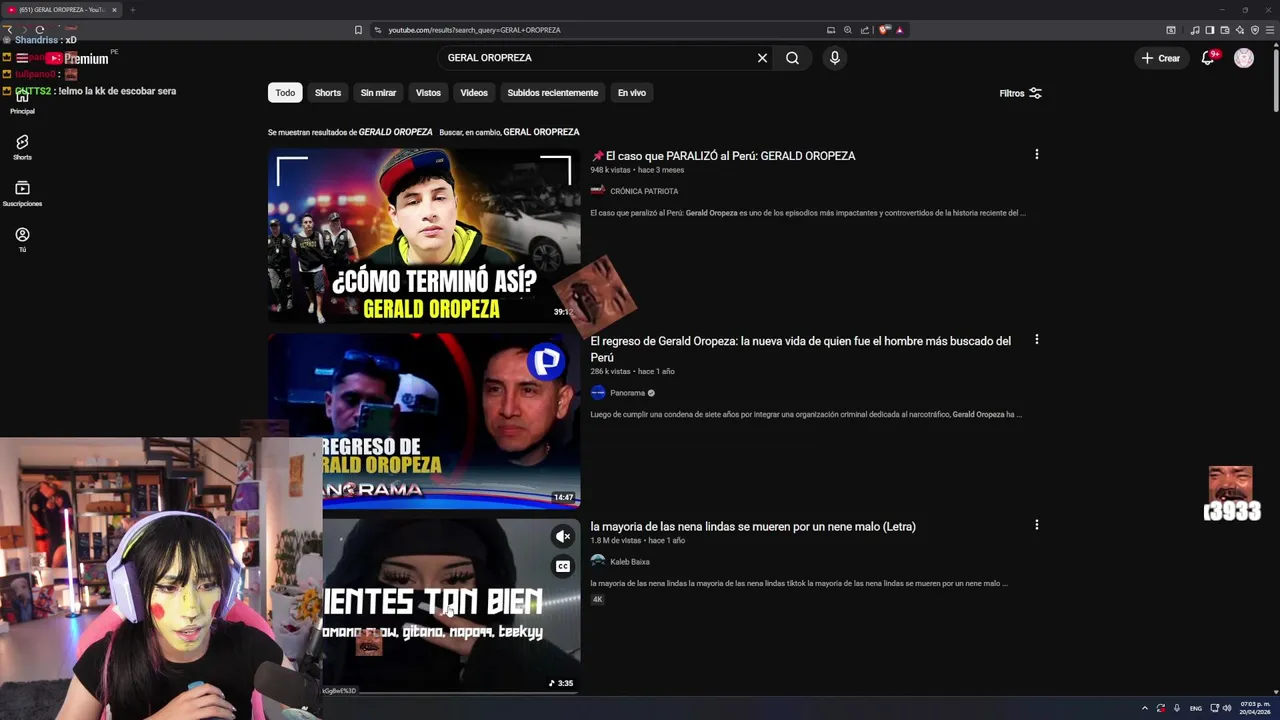Open the notifications bell

coord(1208,58)
